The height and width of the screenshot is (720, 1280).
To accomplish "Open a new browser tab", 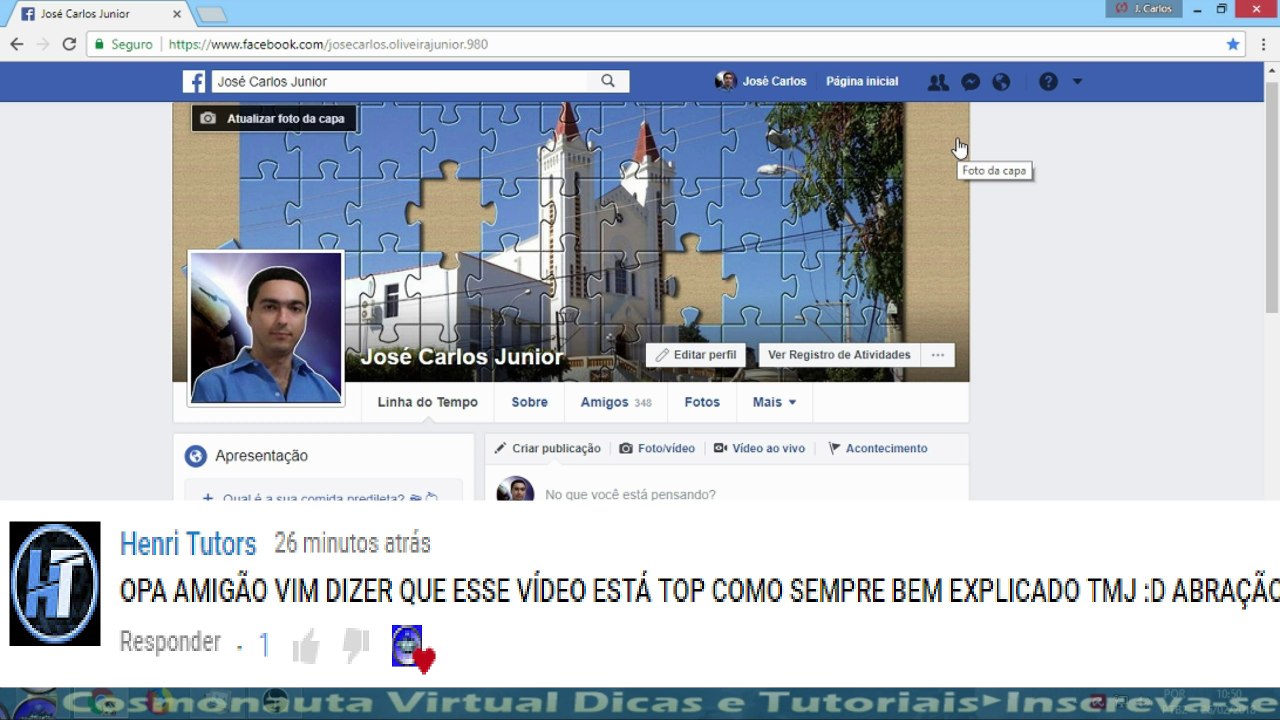I will pos(211,14).
